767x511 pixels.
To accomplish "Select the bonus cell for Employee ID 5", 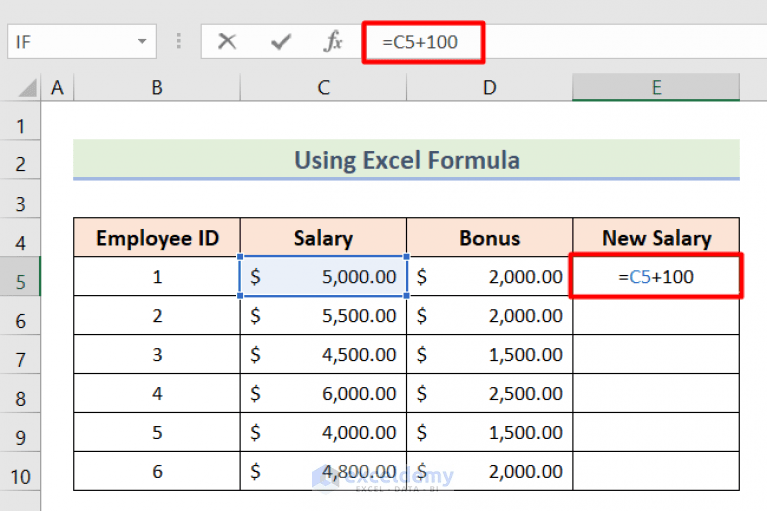I will coord(490,432).
